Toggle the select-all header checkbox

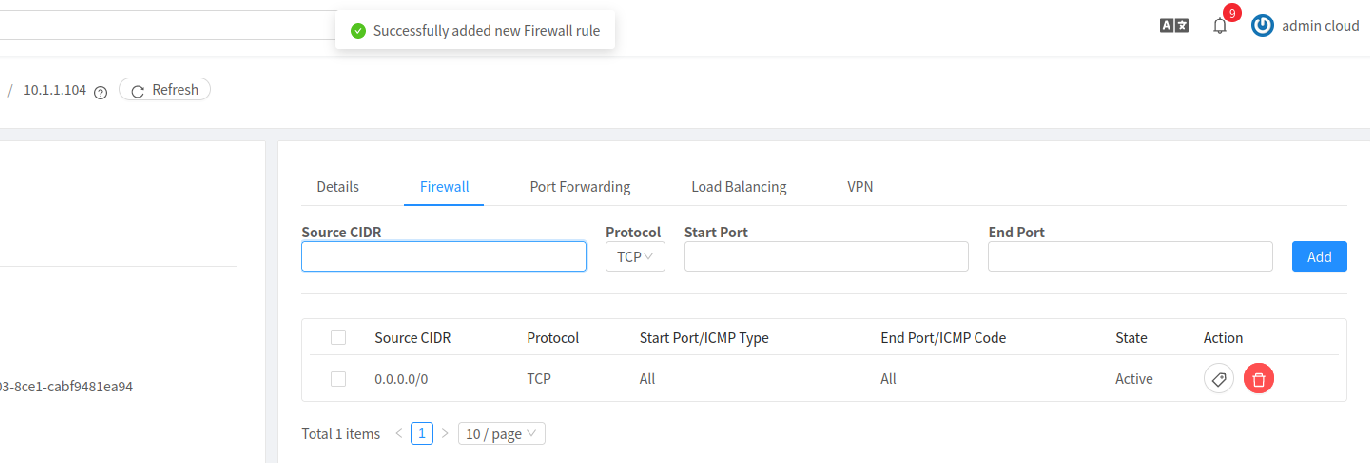coord(338,338)
